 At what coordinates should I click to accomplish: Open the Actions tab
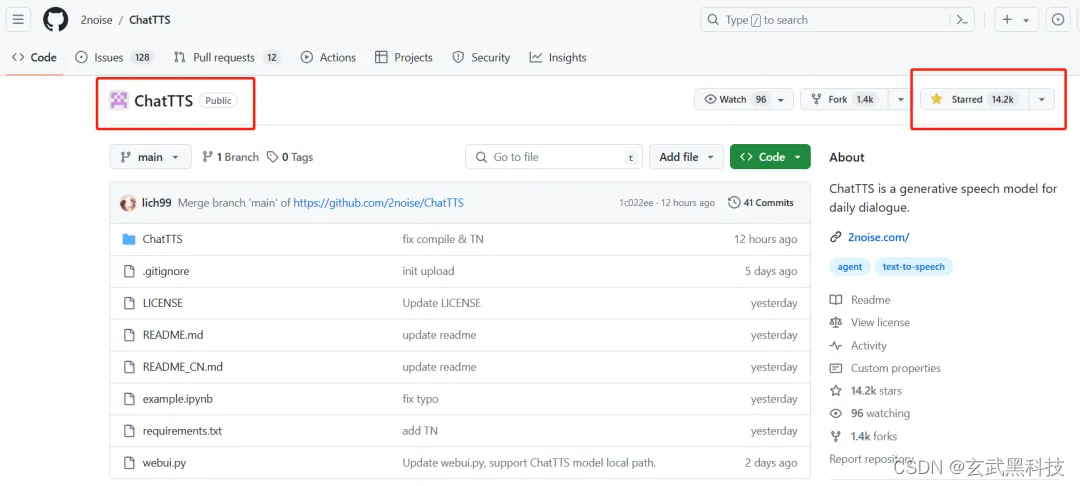(329, 58)
